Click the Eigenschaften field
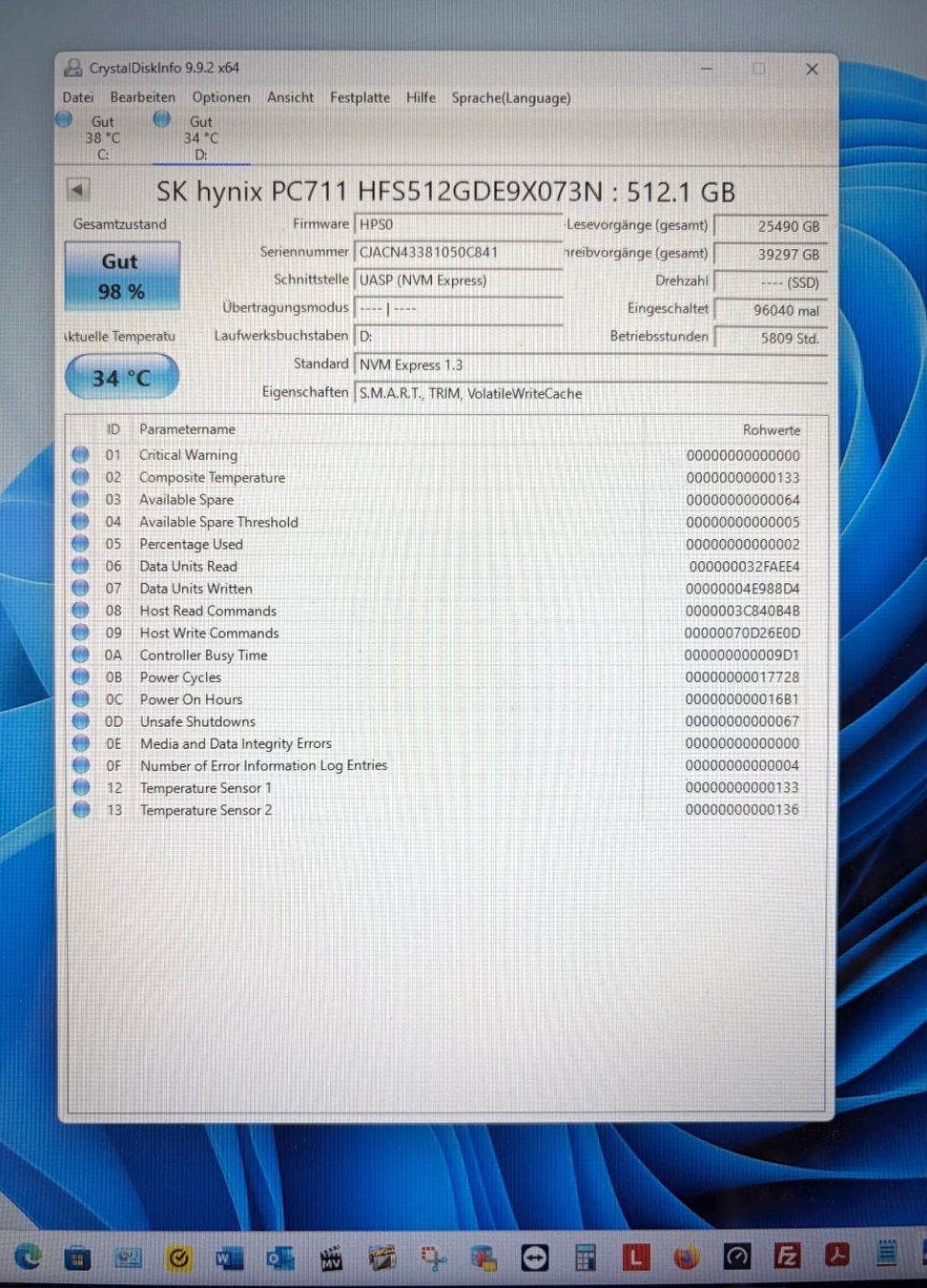 [590, 393]
